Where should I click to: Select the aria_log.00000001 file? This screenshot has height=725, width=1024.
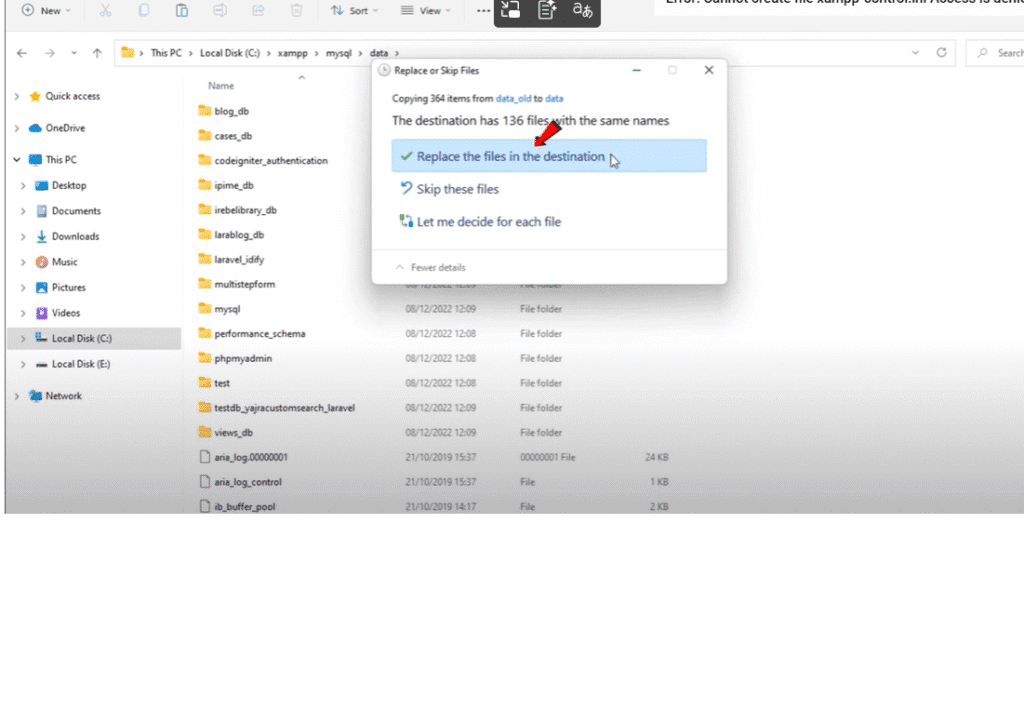(x=251, y=457)
